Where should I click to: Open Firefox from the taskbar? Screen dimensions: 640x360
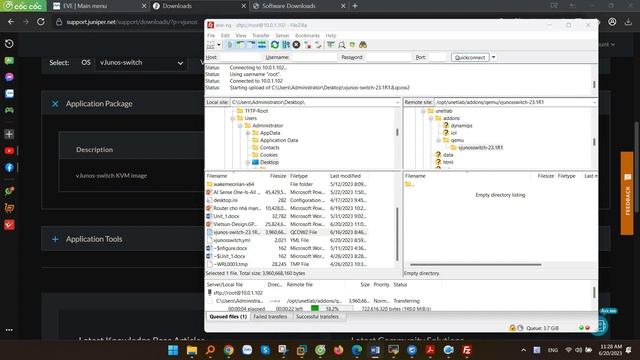pos(338,350)
